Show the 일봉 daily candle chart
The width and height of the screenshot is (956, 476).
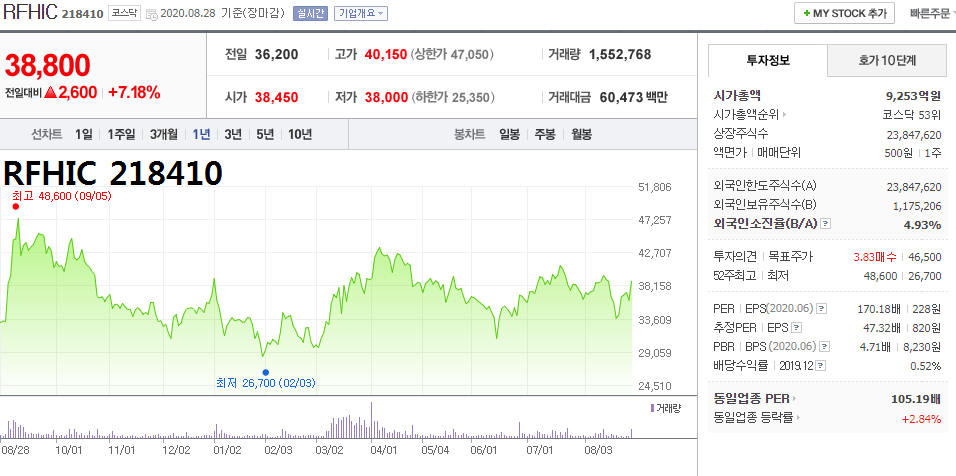click(509, 135)
